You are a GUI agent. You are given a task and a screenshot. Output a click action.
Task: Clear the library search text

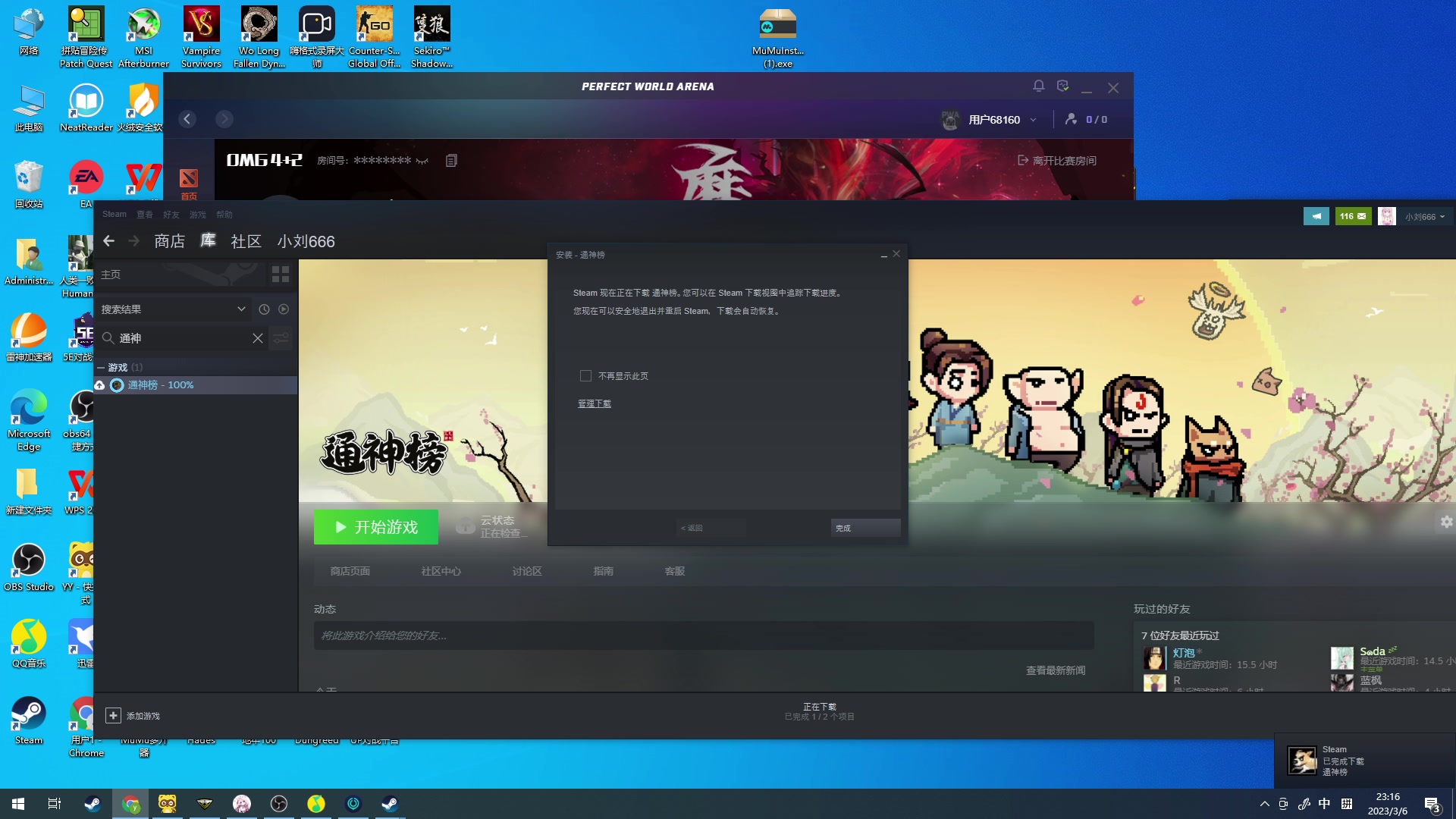pyautogui.click(x=258, y=338)
